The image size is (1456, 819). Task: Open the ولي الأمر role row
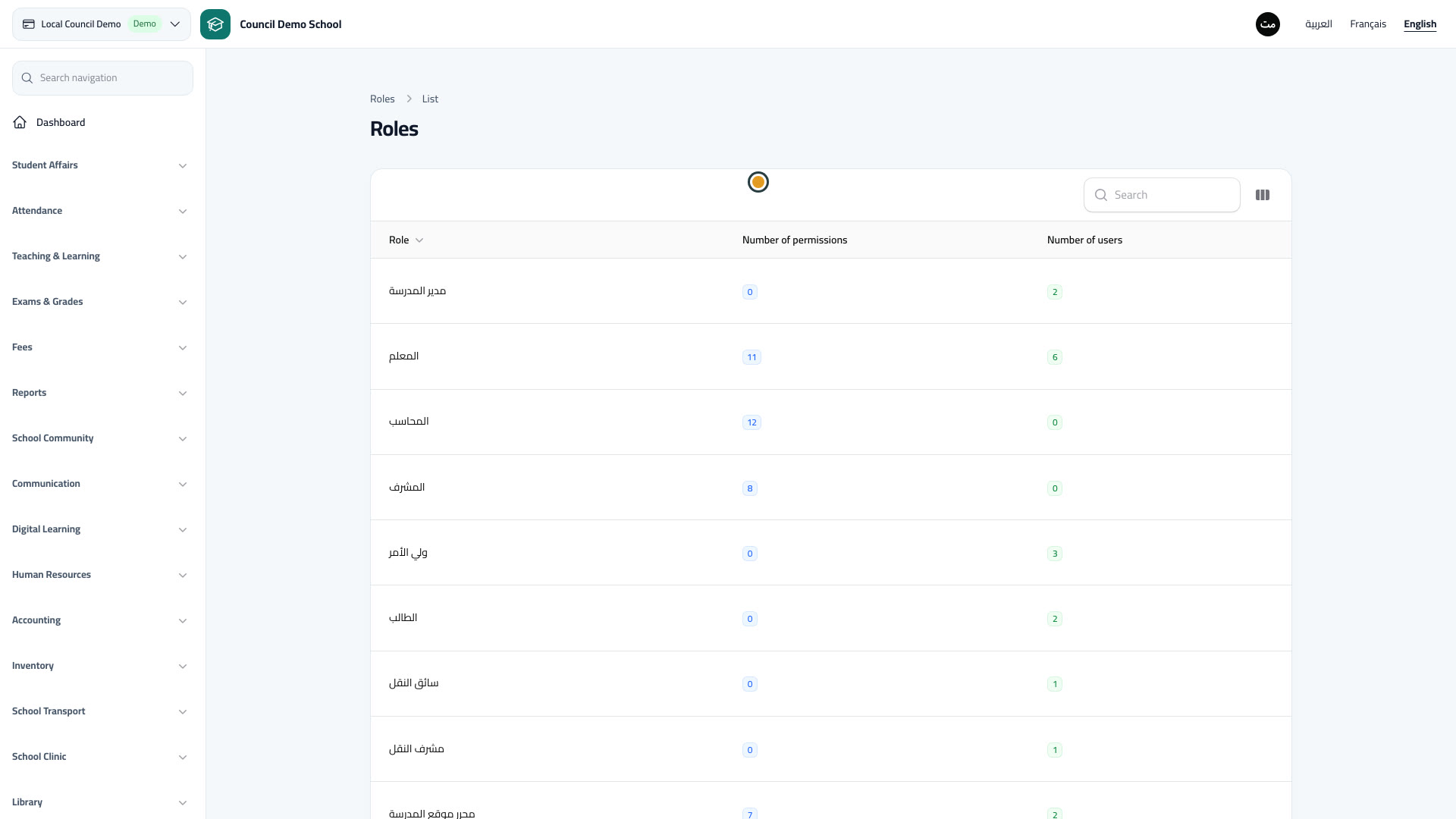click(830, 553)
